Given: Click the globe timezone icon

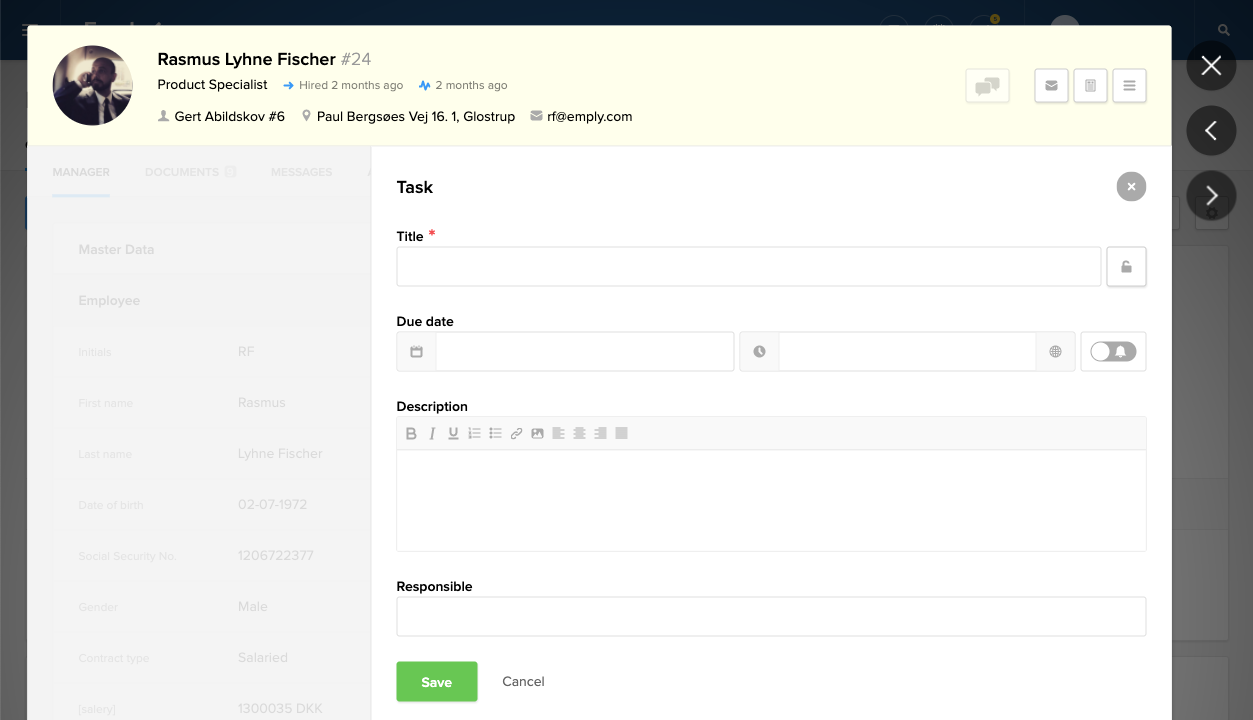Looking at the screenshot, I should [x=1055, y=352].
